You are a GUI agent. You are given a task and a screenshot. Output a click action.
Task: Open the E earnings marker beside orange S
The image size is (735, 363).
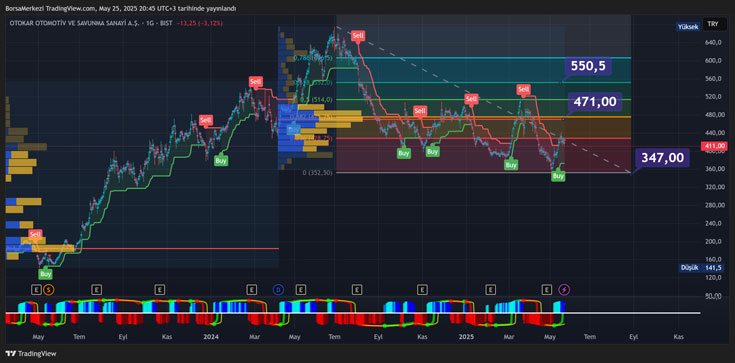point(36,290)
